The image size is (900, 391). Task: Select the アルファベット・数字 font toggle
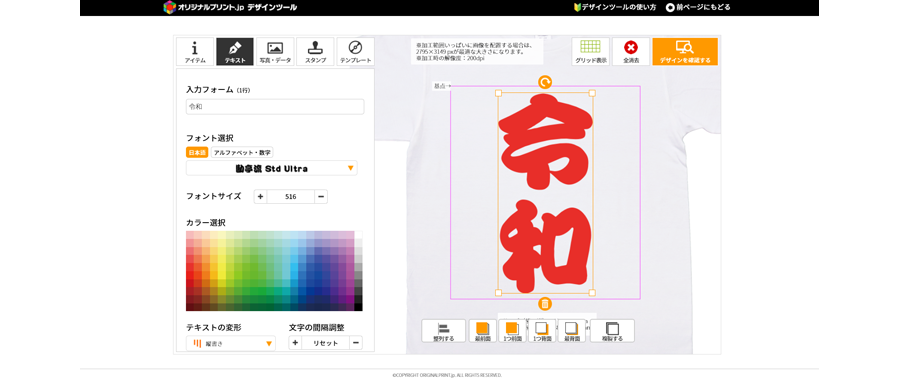click(x=242, y=153)
